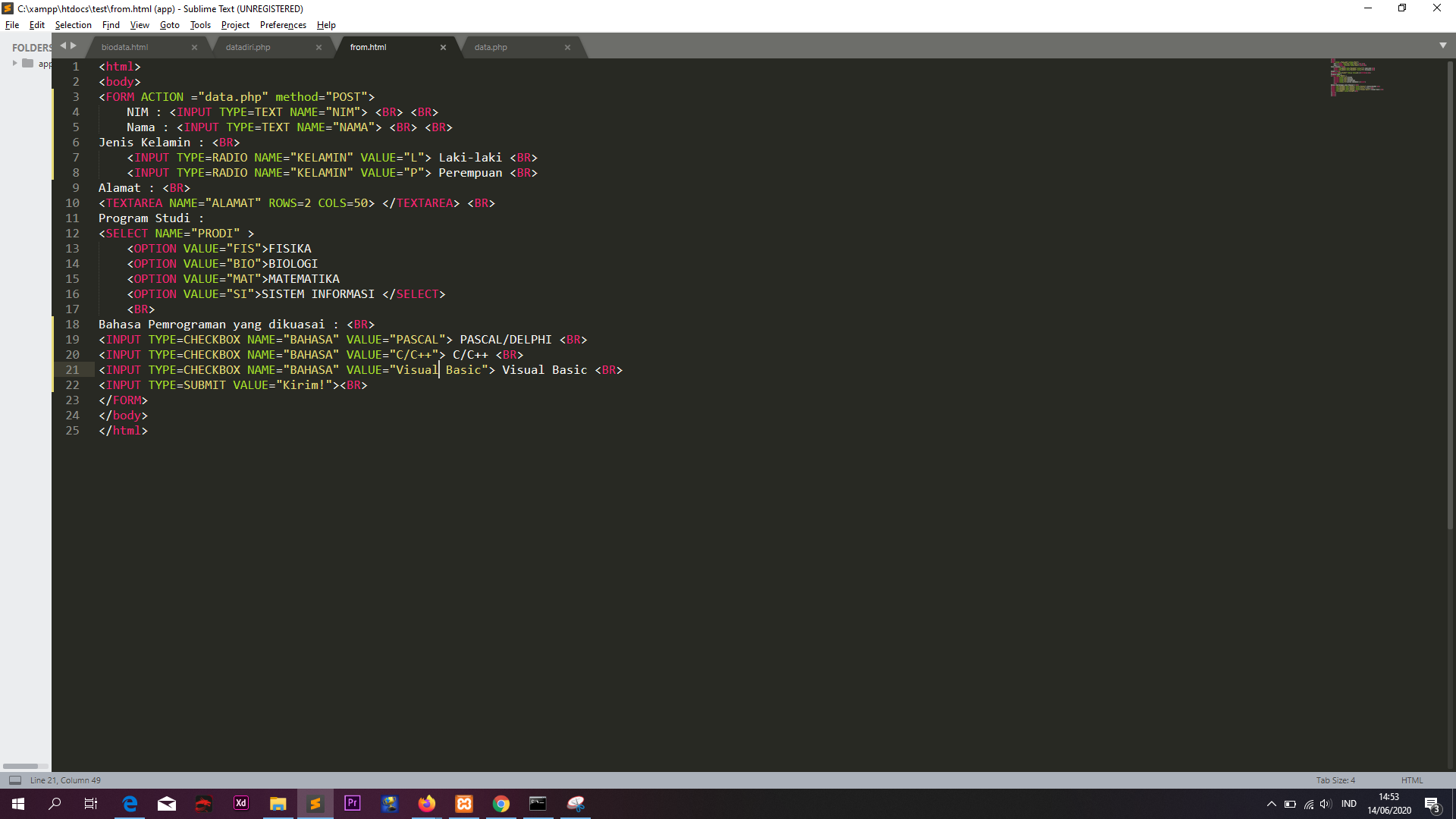Image resolution: width=1456 pixels, height=819 pixels.
Task: Click the Sublime Text taskbar icon
Action: [315, 804]
